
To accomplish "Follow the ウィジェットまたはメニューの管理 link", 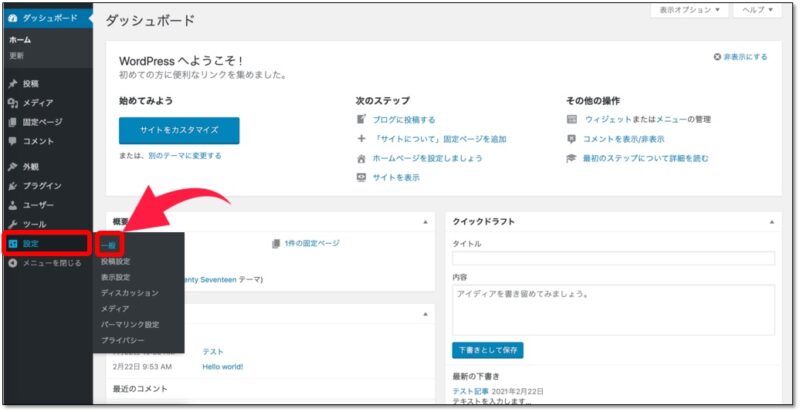I will point(647,119).
